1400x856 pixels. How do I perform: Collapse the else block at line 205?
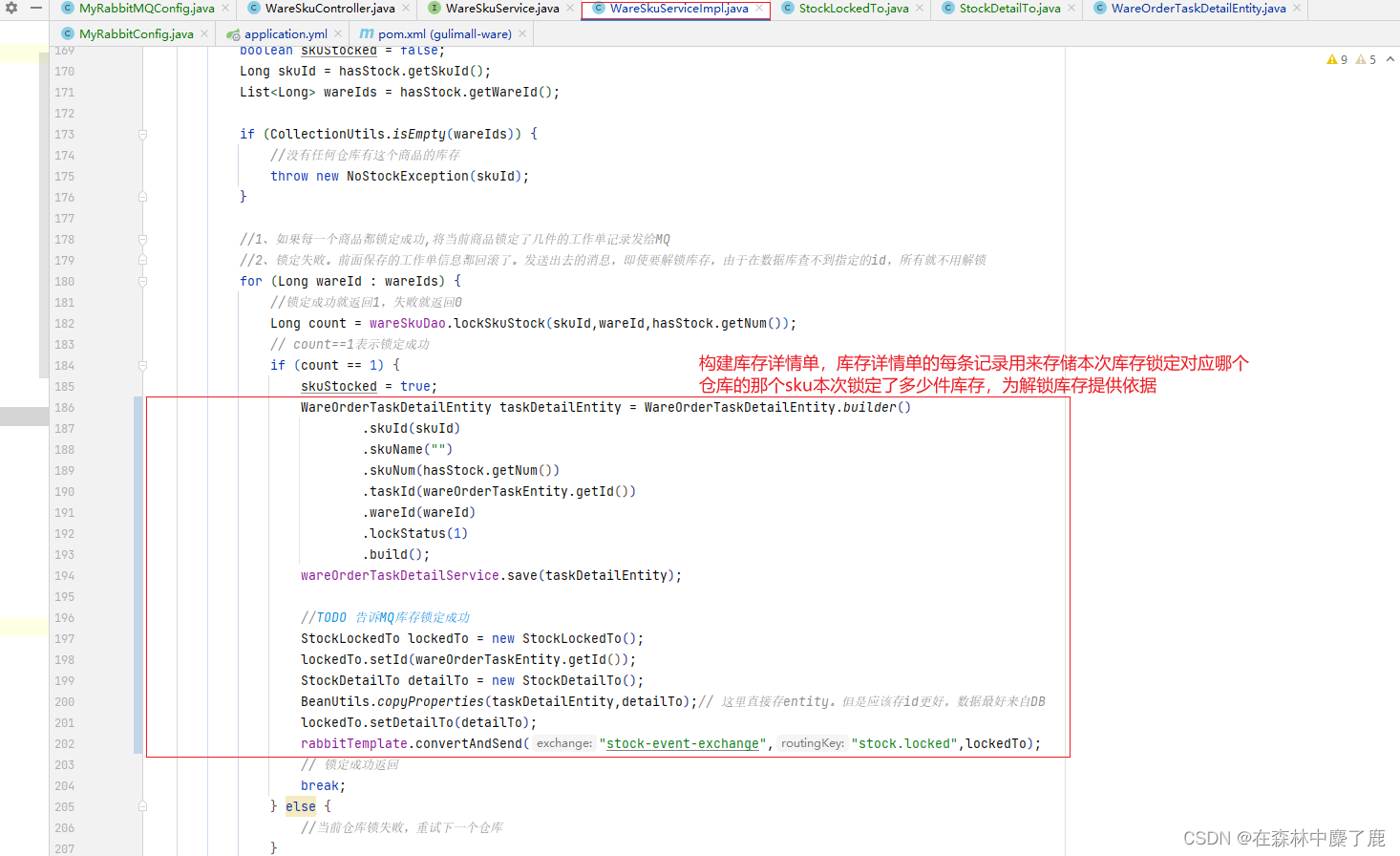(x=142, y=807)
